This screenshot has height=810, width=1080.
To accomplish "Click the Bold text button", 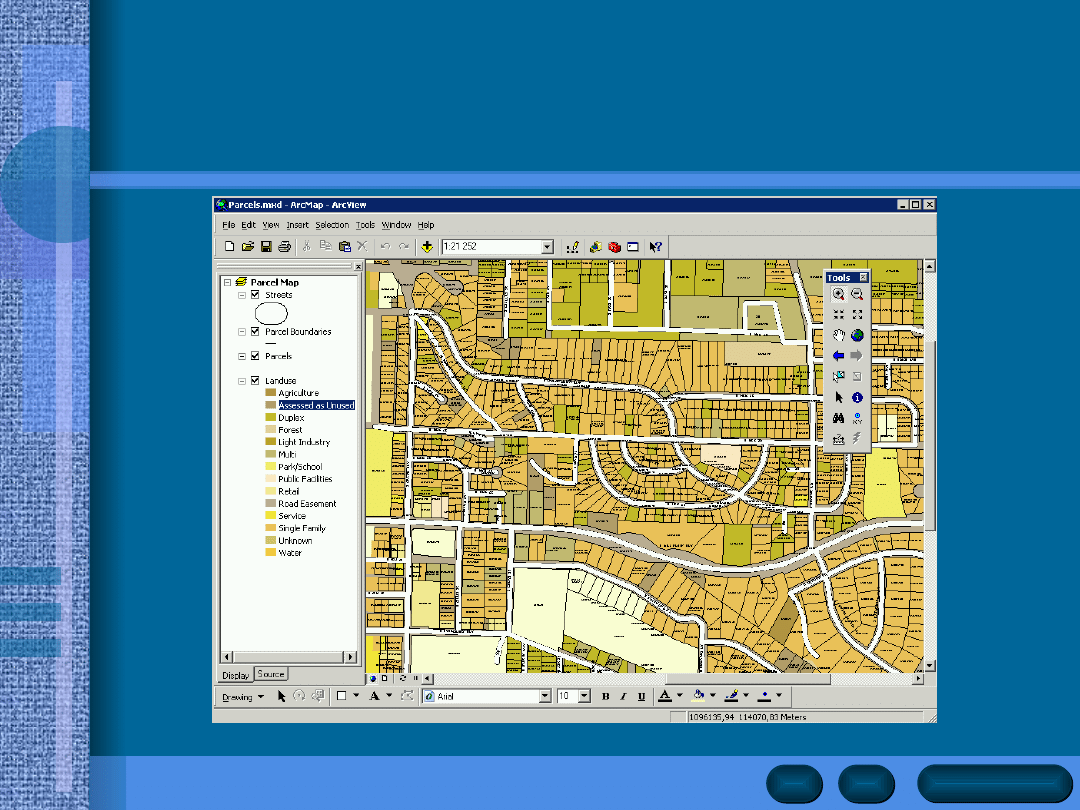I will [x=606, y=696].
